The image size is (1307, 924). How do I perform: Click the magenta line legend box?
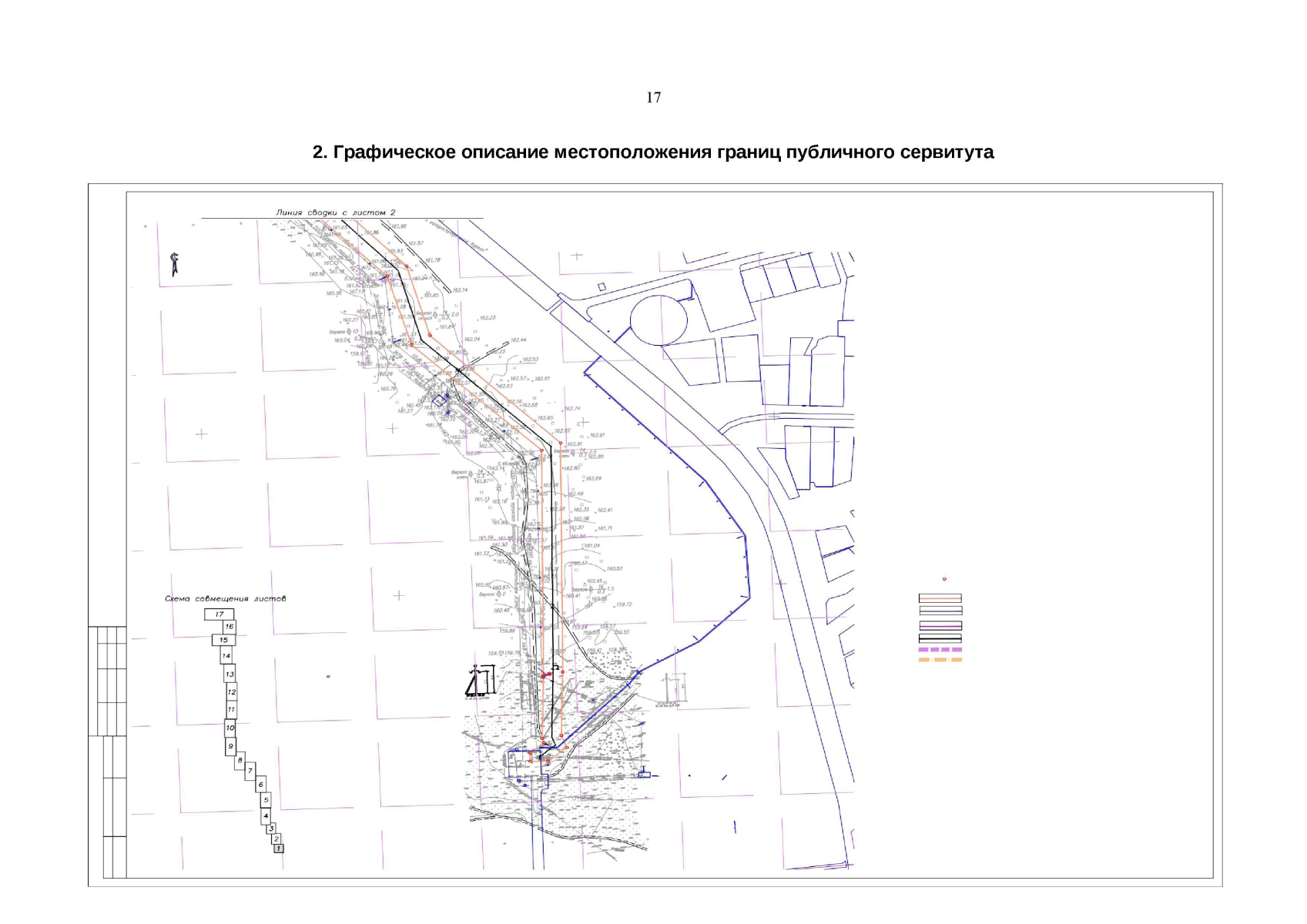click(x=940, y=626)
